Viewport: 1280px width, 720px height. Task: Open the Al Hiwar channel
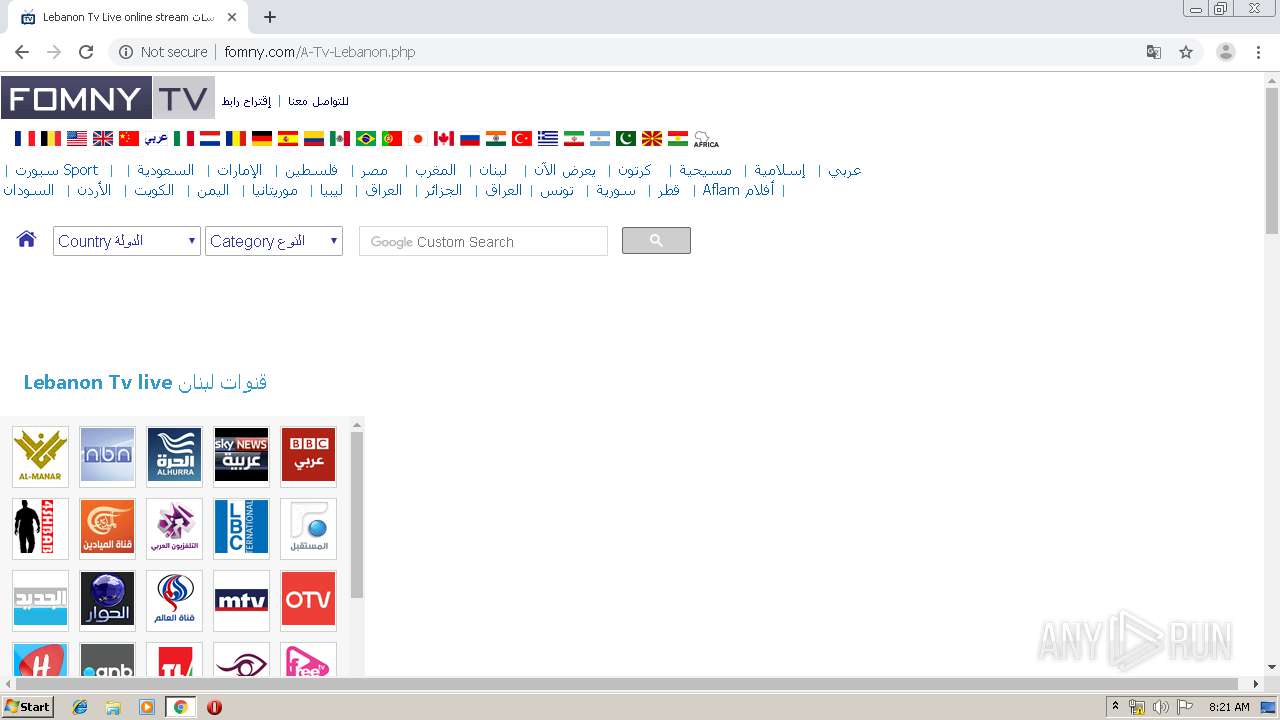pos(107,600)
